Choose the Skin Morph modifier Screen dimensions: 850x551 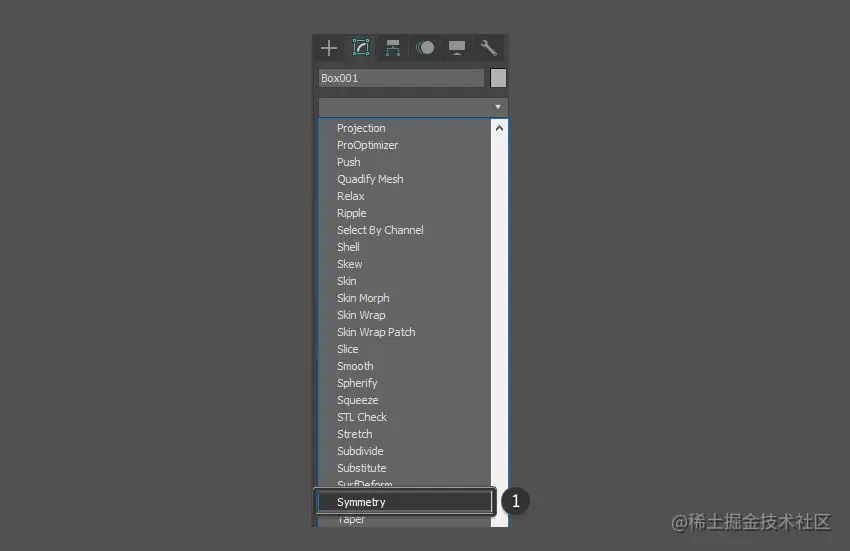pyautogui.click(x=363, y=298)
